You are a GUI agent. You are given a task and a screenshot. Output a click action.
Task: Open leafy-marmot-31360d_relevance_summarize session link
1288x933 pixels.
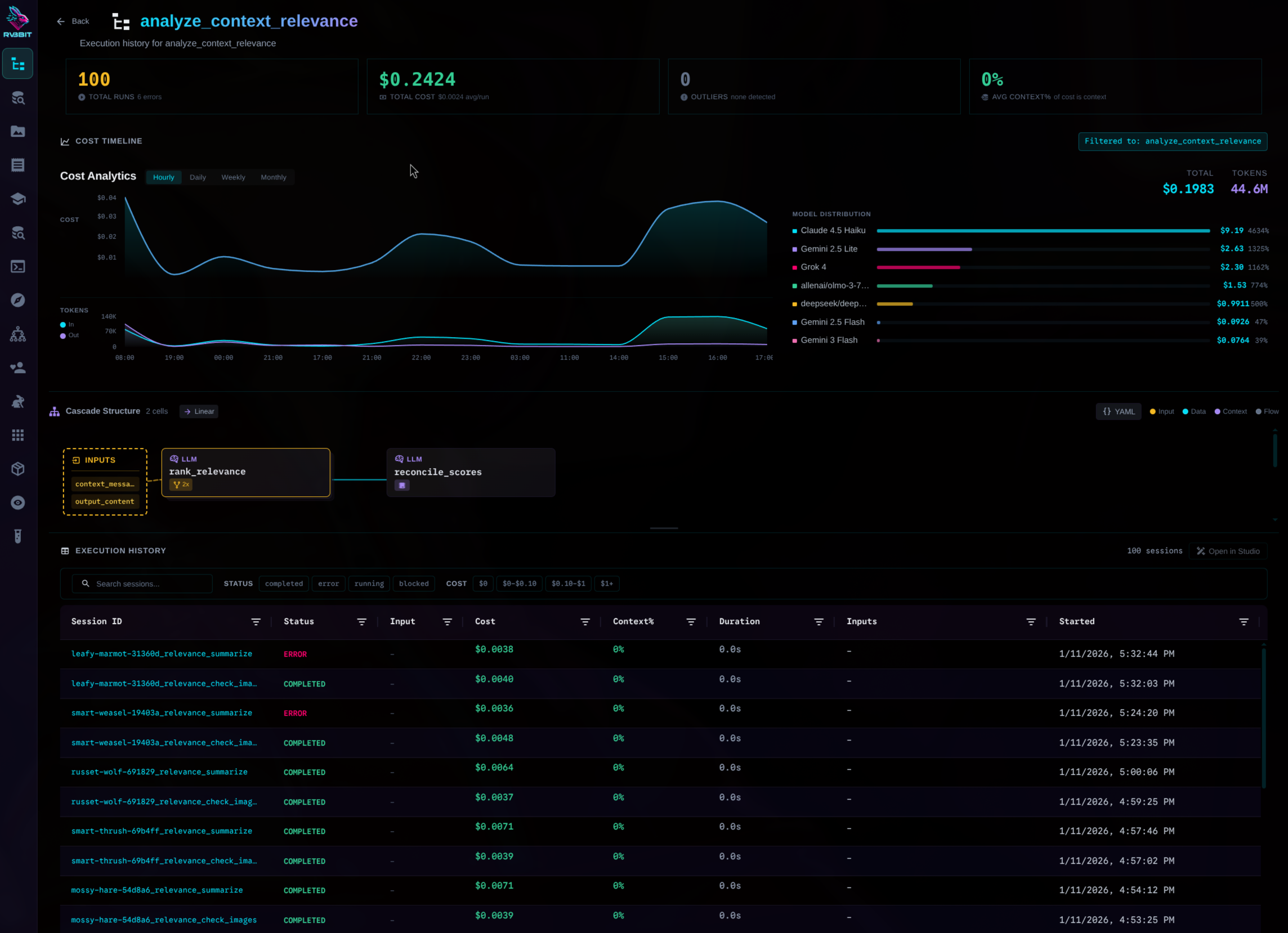162,654
